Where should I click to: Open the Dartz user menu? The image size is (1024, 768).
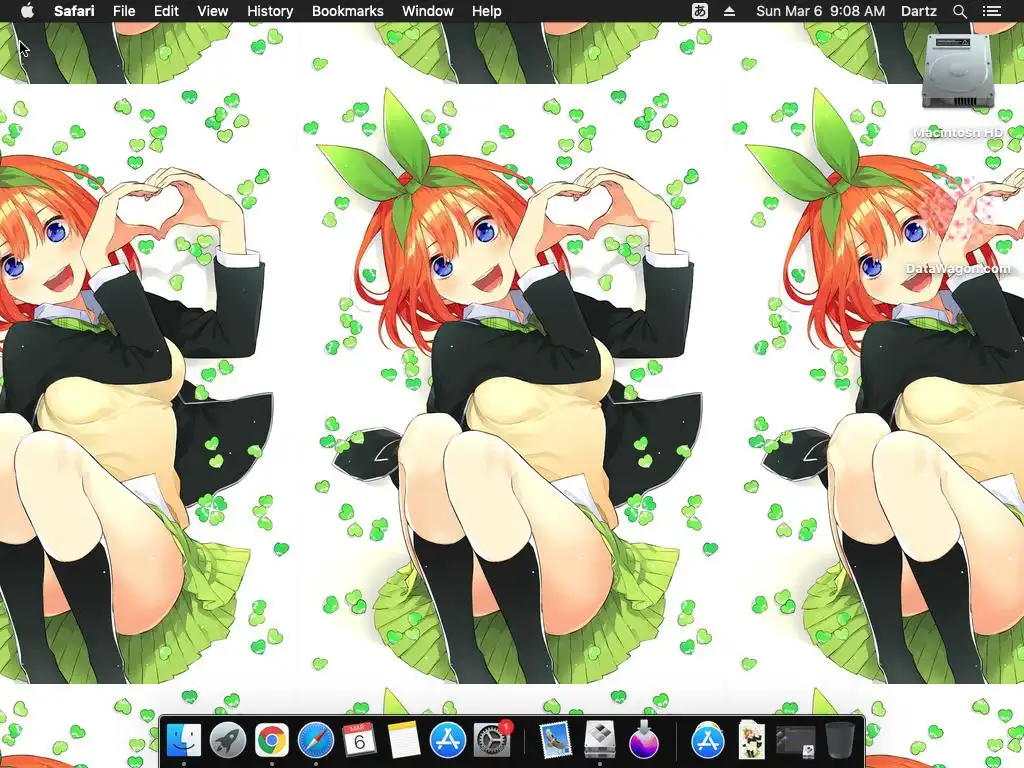tap(918, 11)
